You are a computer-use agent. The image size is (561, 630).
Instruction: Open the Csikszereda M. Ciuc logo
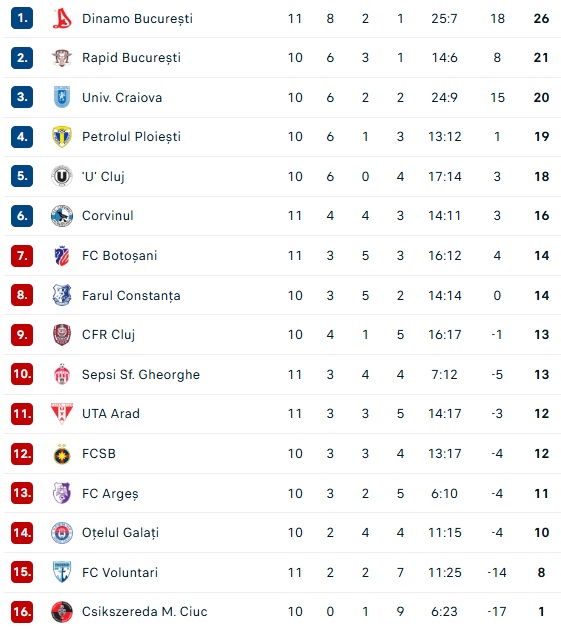point(62,612)
